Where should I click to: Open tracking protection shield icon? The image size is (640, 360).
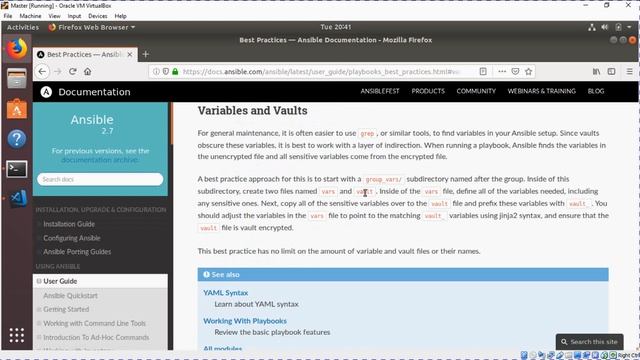[x=165, y=71]
